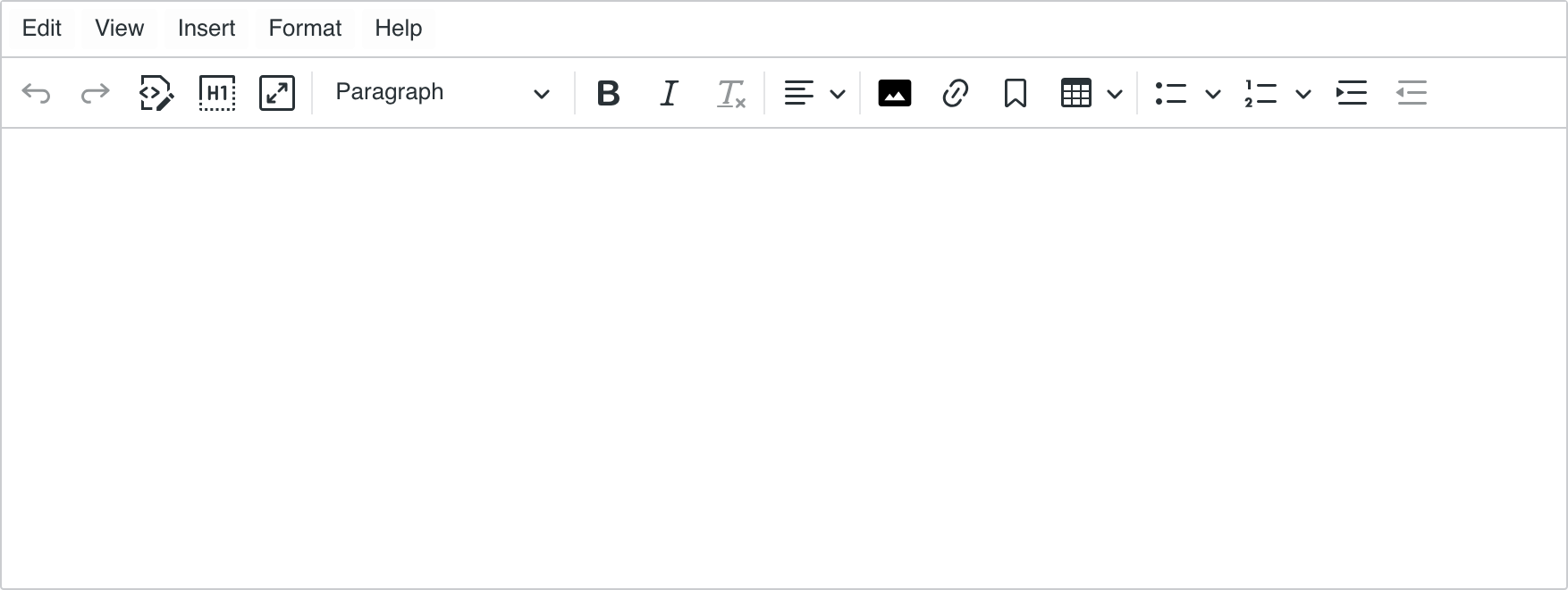Screen dimensions: 1568x590
Task: Insert an H1 heading block
Action: [x=216, y=92]
